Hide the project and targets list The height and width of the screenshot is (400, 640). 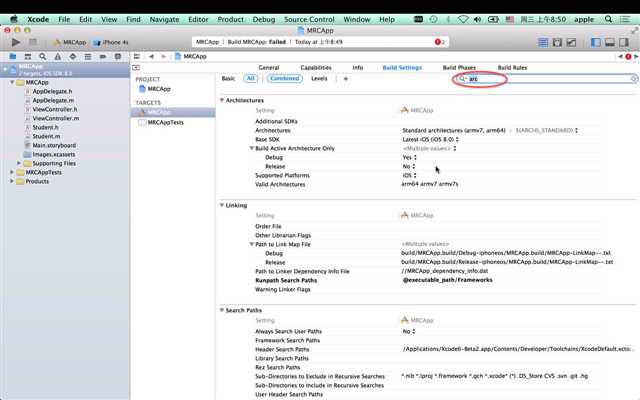136,67
